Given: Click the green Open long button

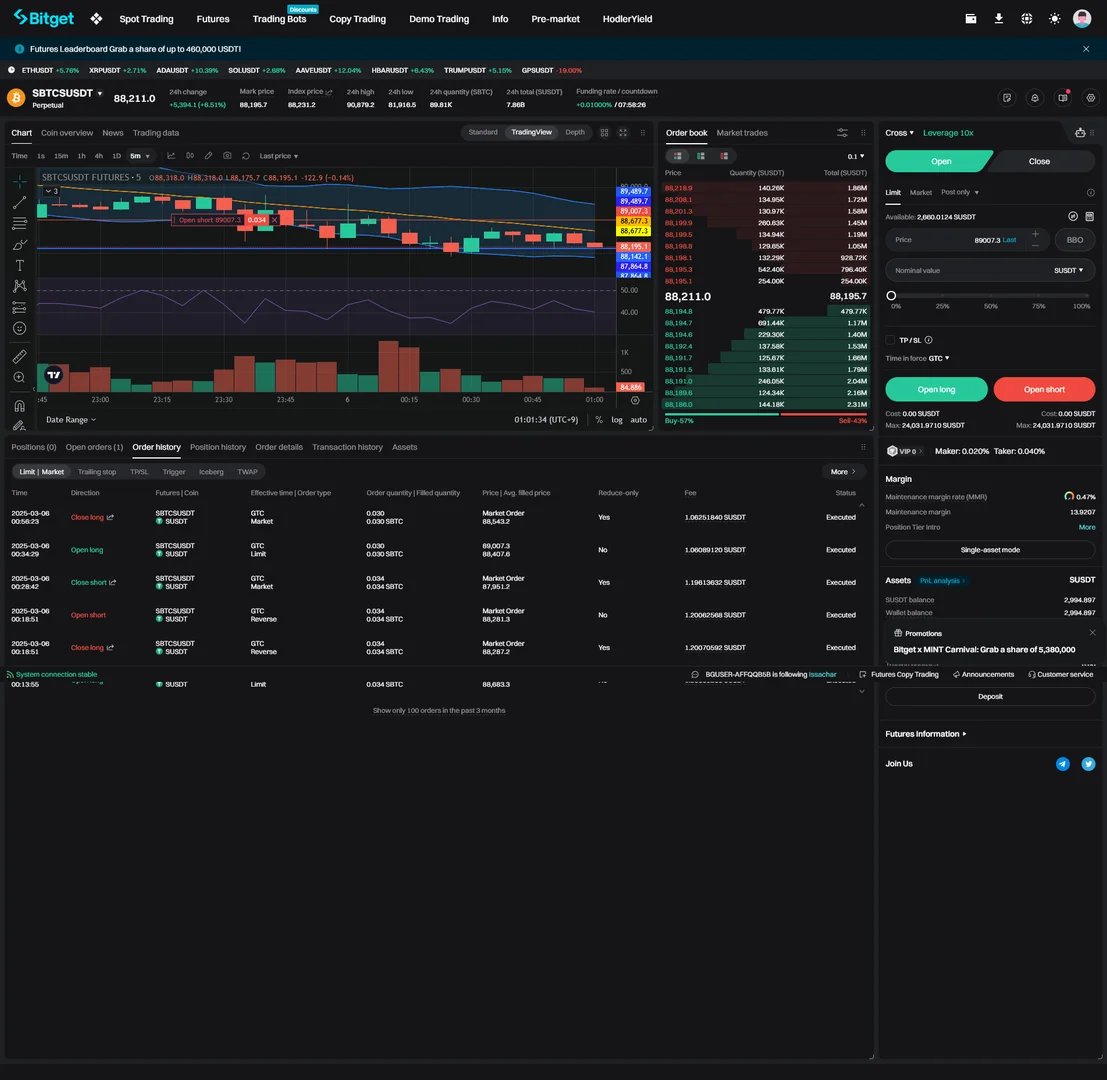Looking at the screenshot, I should point(936,389).
